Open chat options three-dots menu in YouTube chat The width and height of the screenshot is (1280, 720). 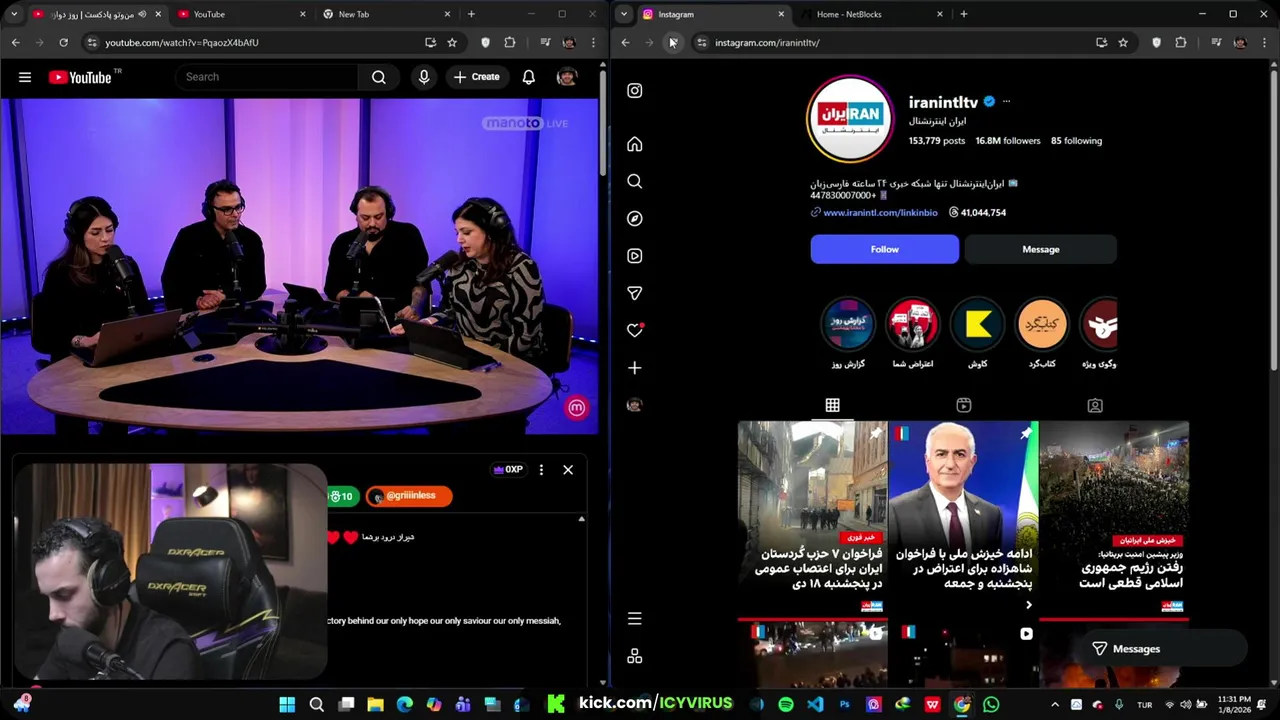pyautogui.click(x=541, y=470)
